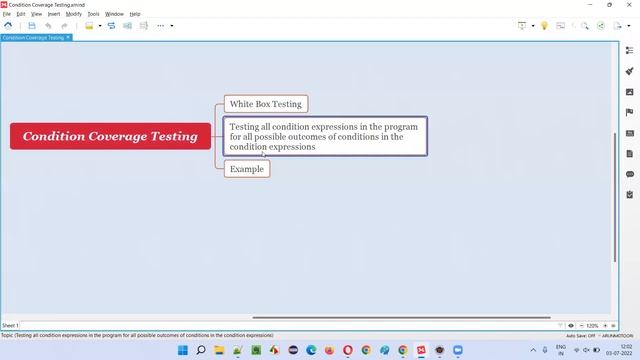
Task: Select the Condition Coverage Testing document tab
Action: click(x=33, y=38)
